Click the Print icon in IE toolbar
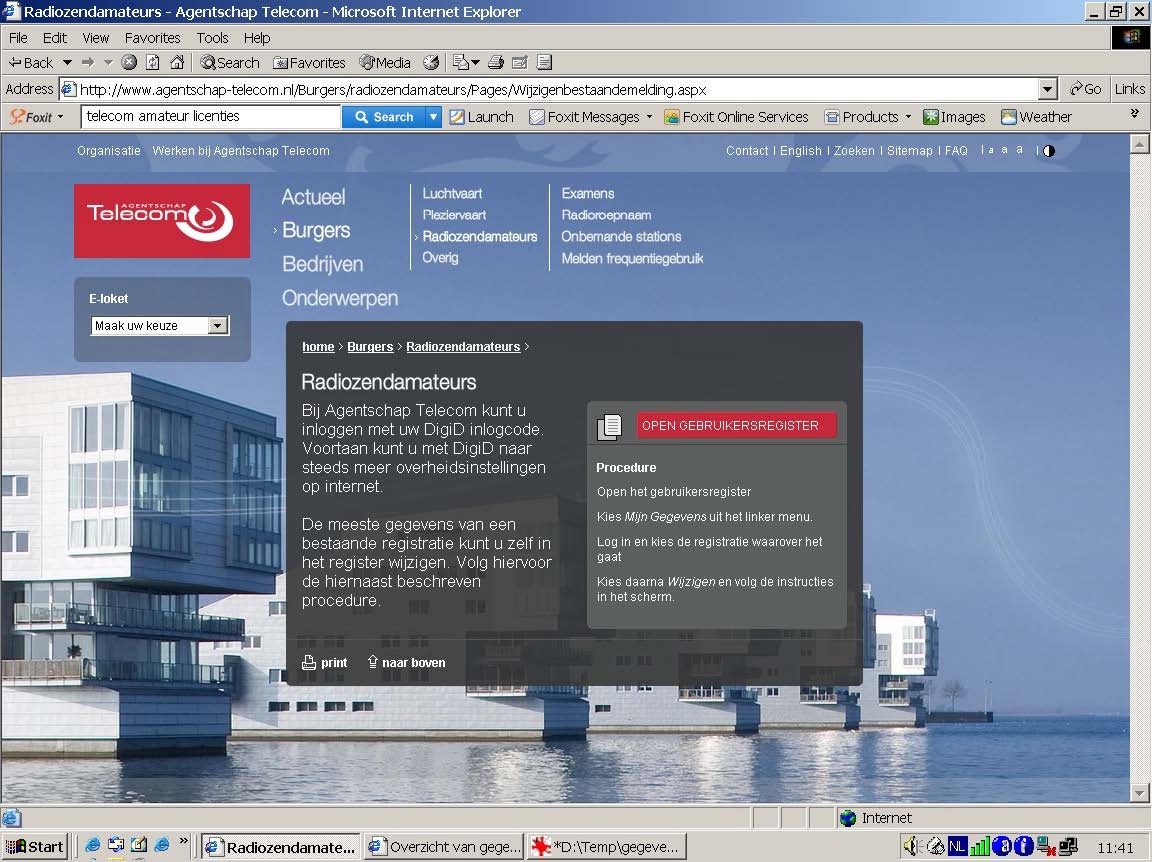The image size is (1152, 862). coord(495,62)
